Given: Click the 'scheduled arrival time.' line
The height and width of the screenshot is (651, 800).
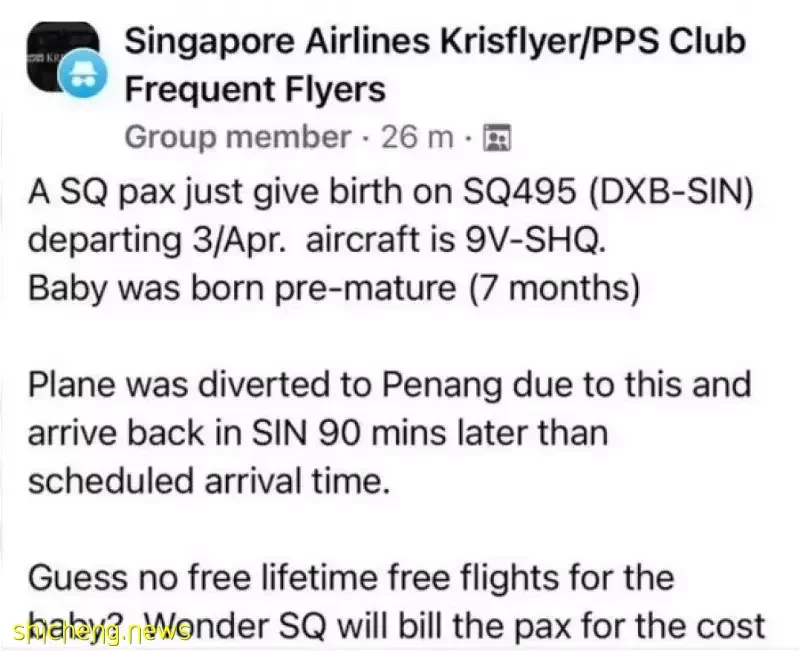Looking at the screenshot, I should (x=209, y=481).
